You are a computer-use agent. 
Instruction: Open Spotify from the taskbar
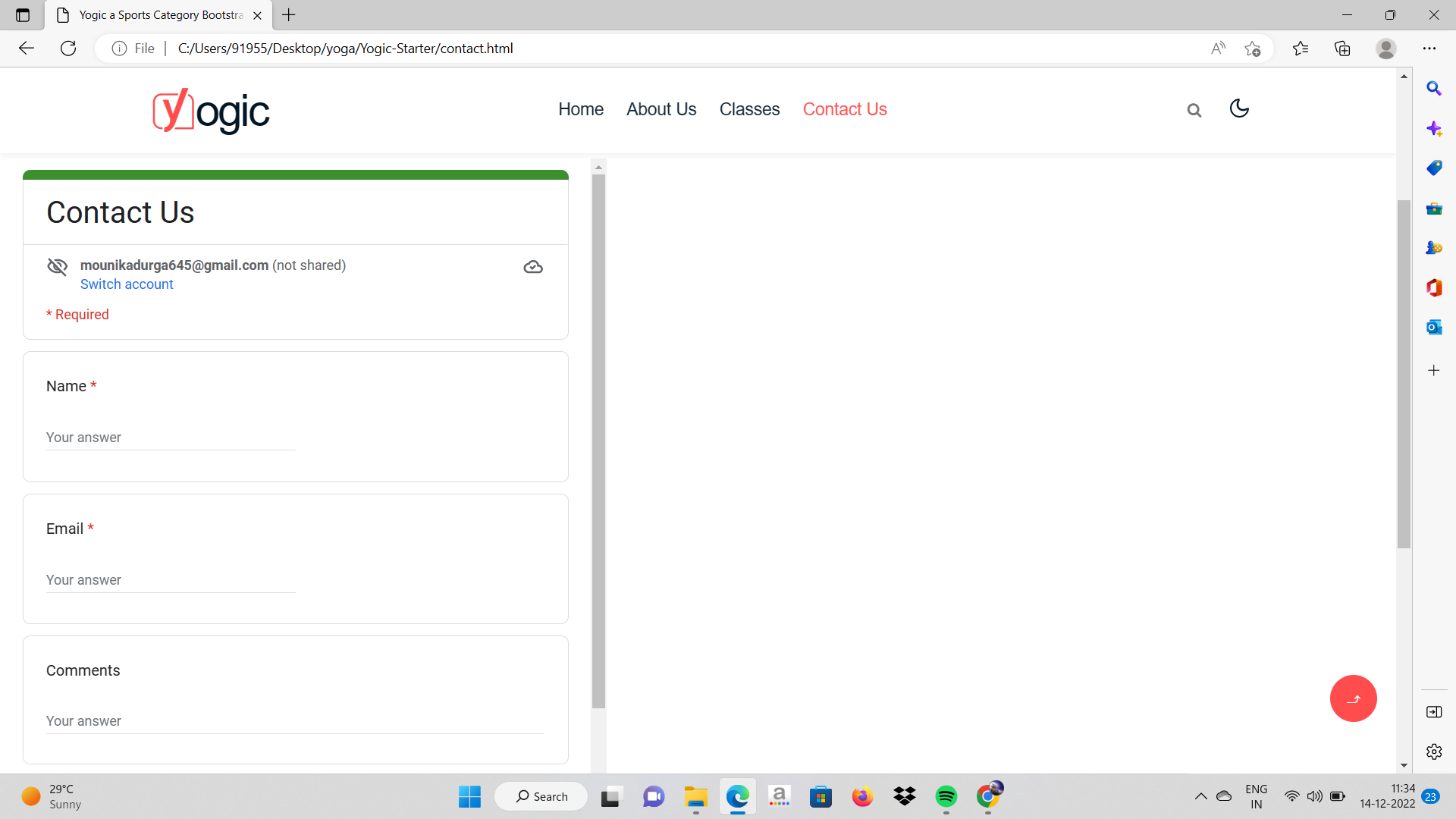click(946, 796)
